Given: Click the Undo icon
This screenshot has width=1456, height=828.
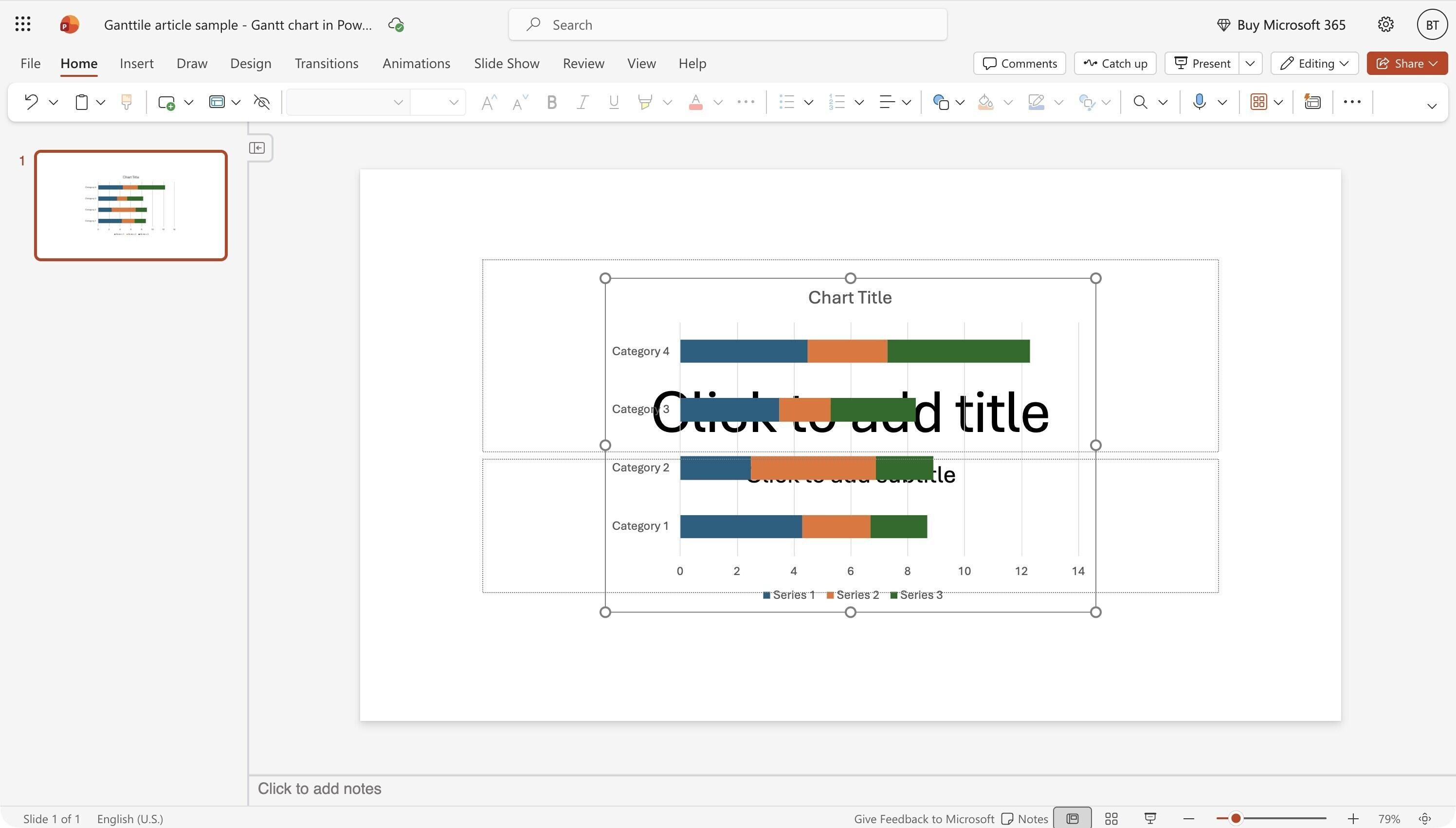Looking at the screenshot, I should pos(31,102).
